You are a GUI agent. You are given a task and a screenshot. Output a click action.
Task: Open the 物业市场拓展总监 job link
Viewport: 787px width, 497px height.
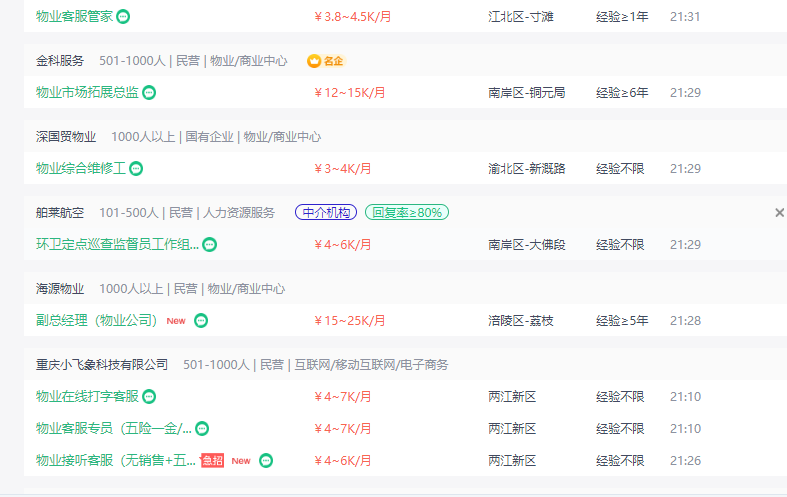[87, 92]
